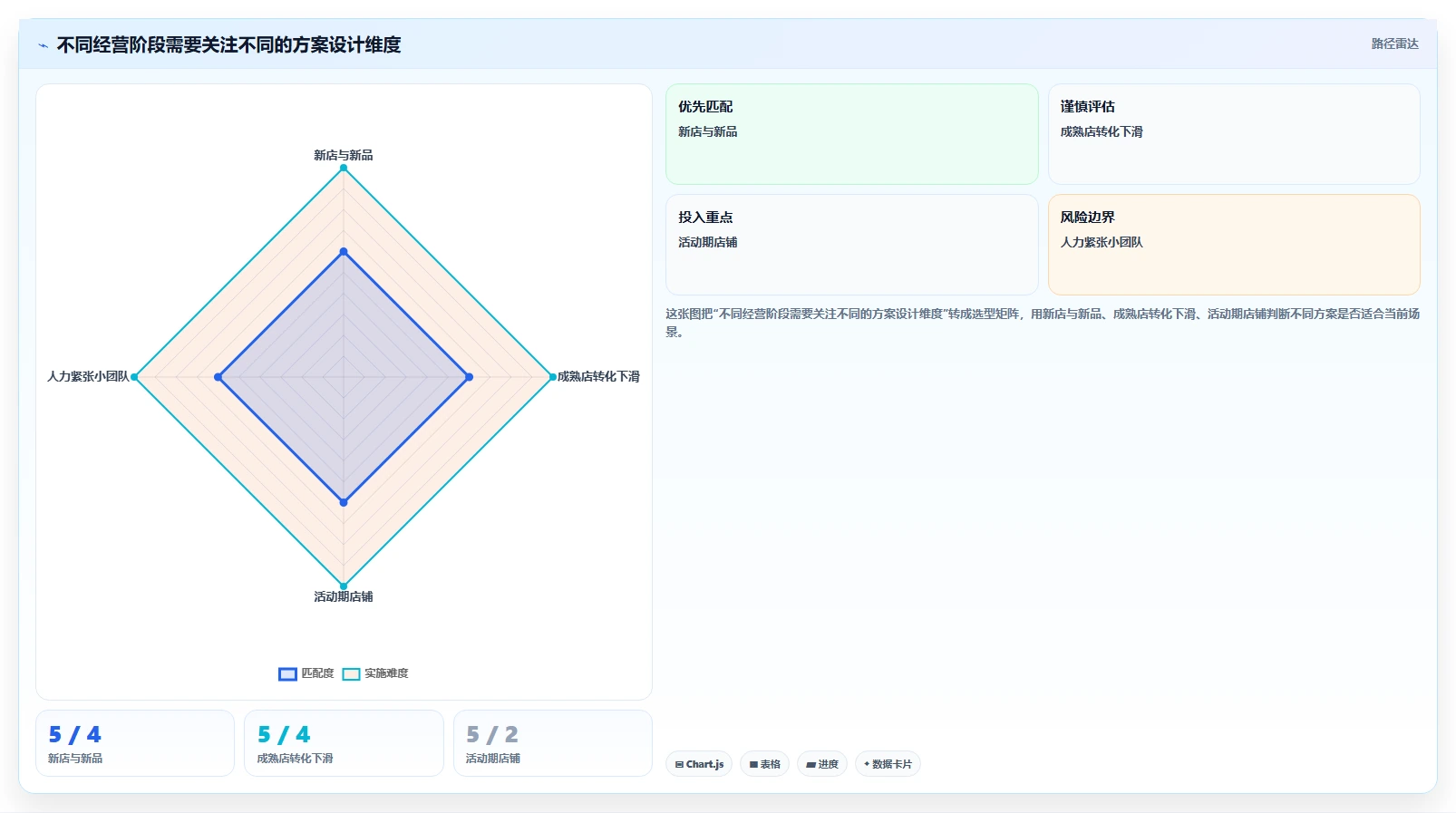Toggle the 实施难度 legend swatch
The image size is (1456, 813).
[x=351, y=673]
